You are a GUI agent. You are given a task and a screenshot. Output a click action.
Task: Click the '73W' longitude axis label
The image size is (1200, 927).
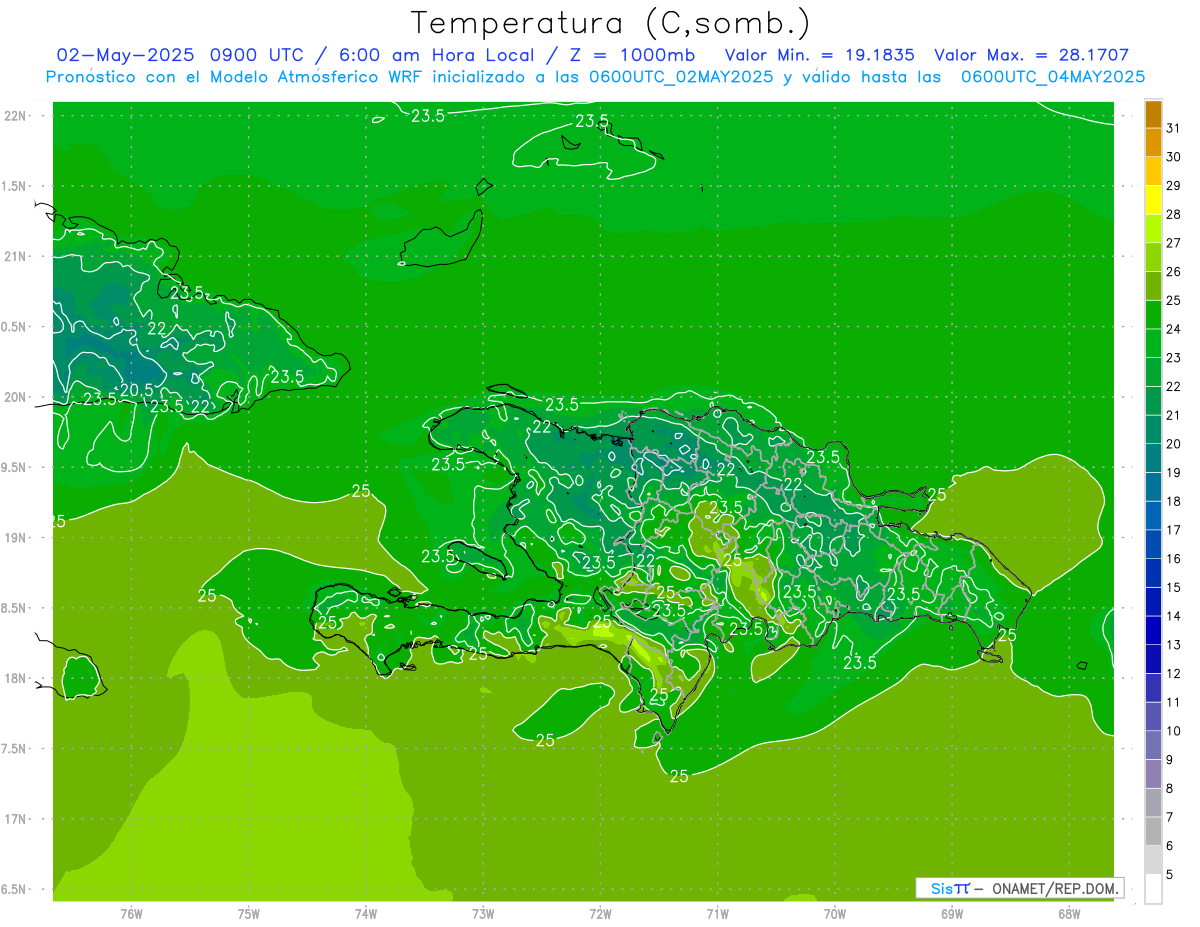(x=483, y=913)
